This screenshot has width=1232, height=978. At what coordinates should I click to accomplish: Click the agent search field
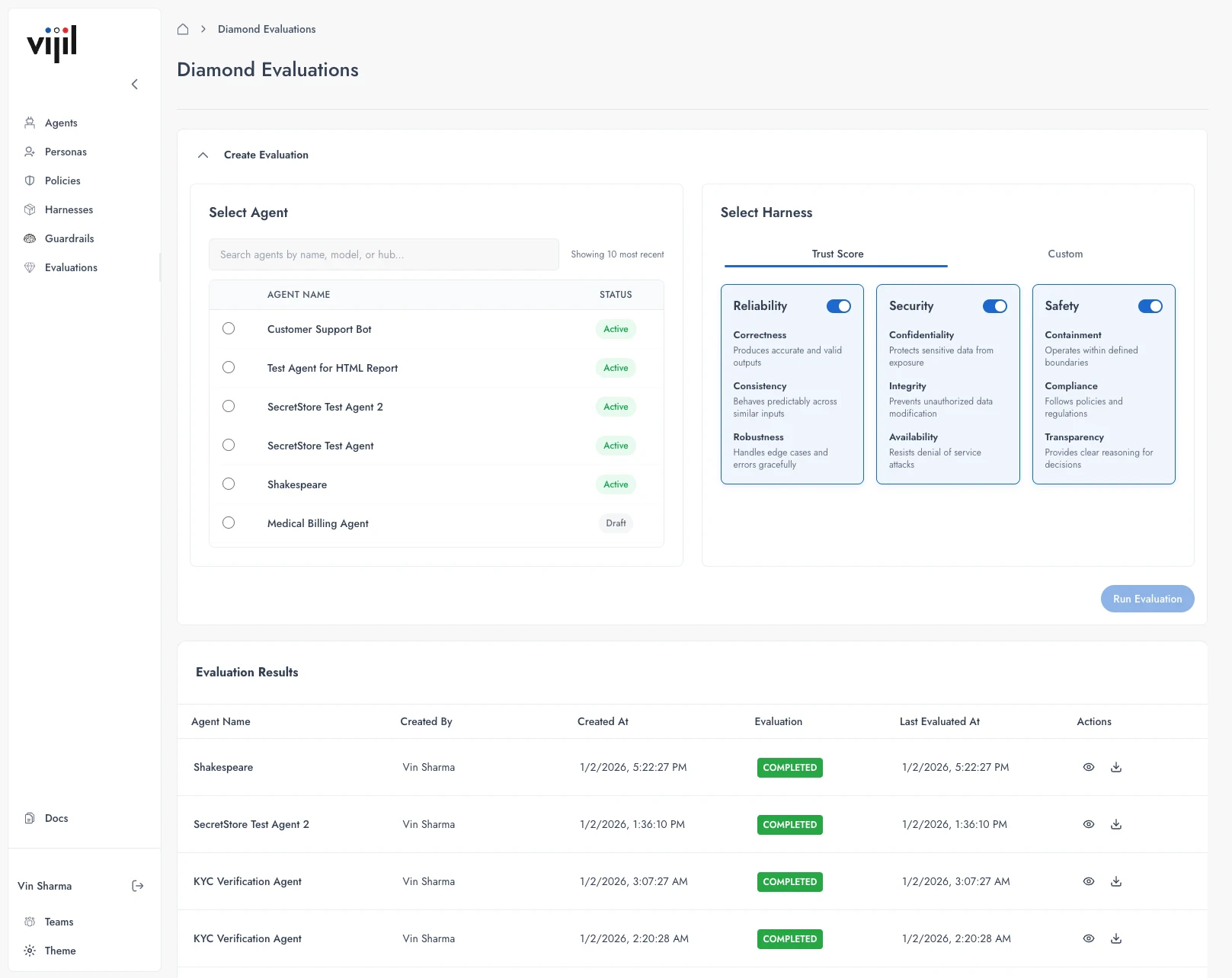tap(383, 254)
